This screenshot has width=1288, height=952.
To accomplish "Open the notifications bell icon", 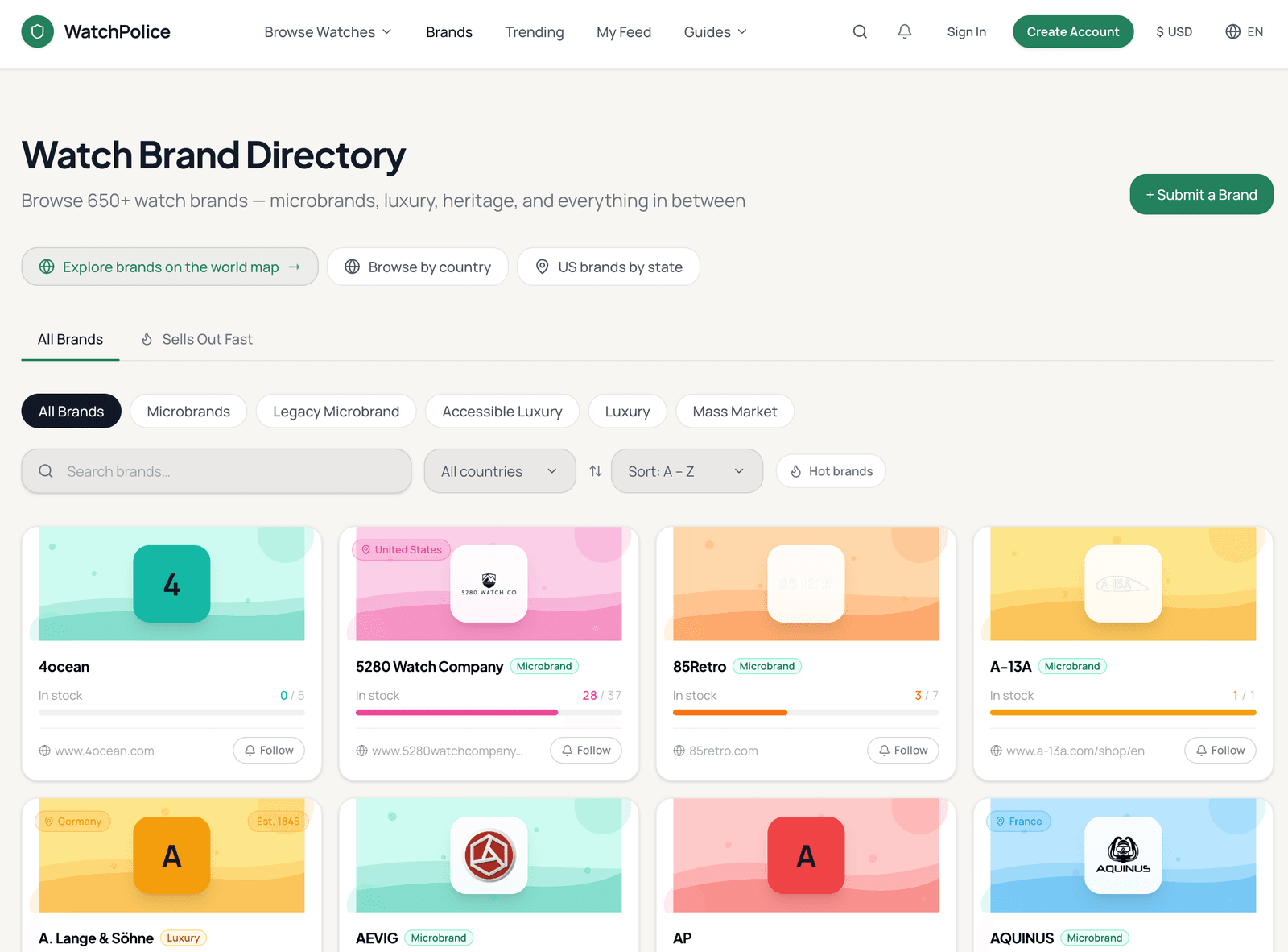I will click(x=905, y=31).
